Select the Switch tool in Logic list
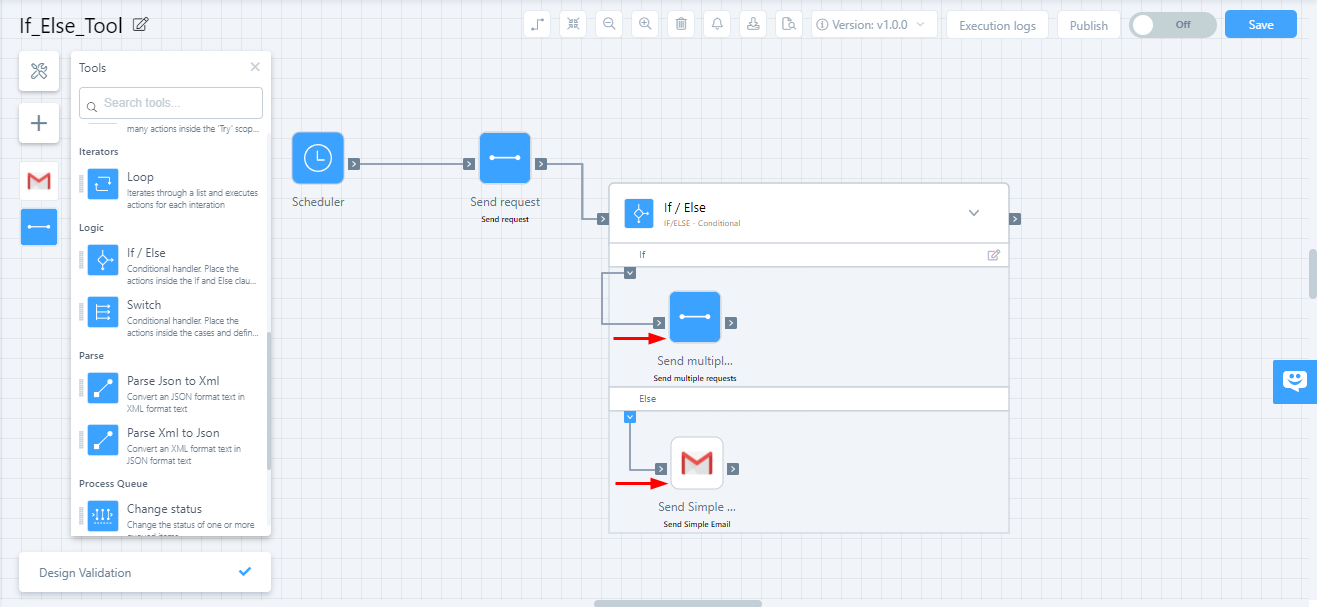The height and width of the screenshot is (607, 1317). click(143, 305)
